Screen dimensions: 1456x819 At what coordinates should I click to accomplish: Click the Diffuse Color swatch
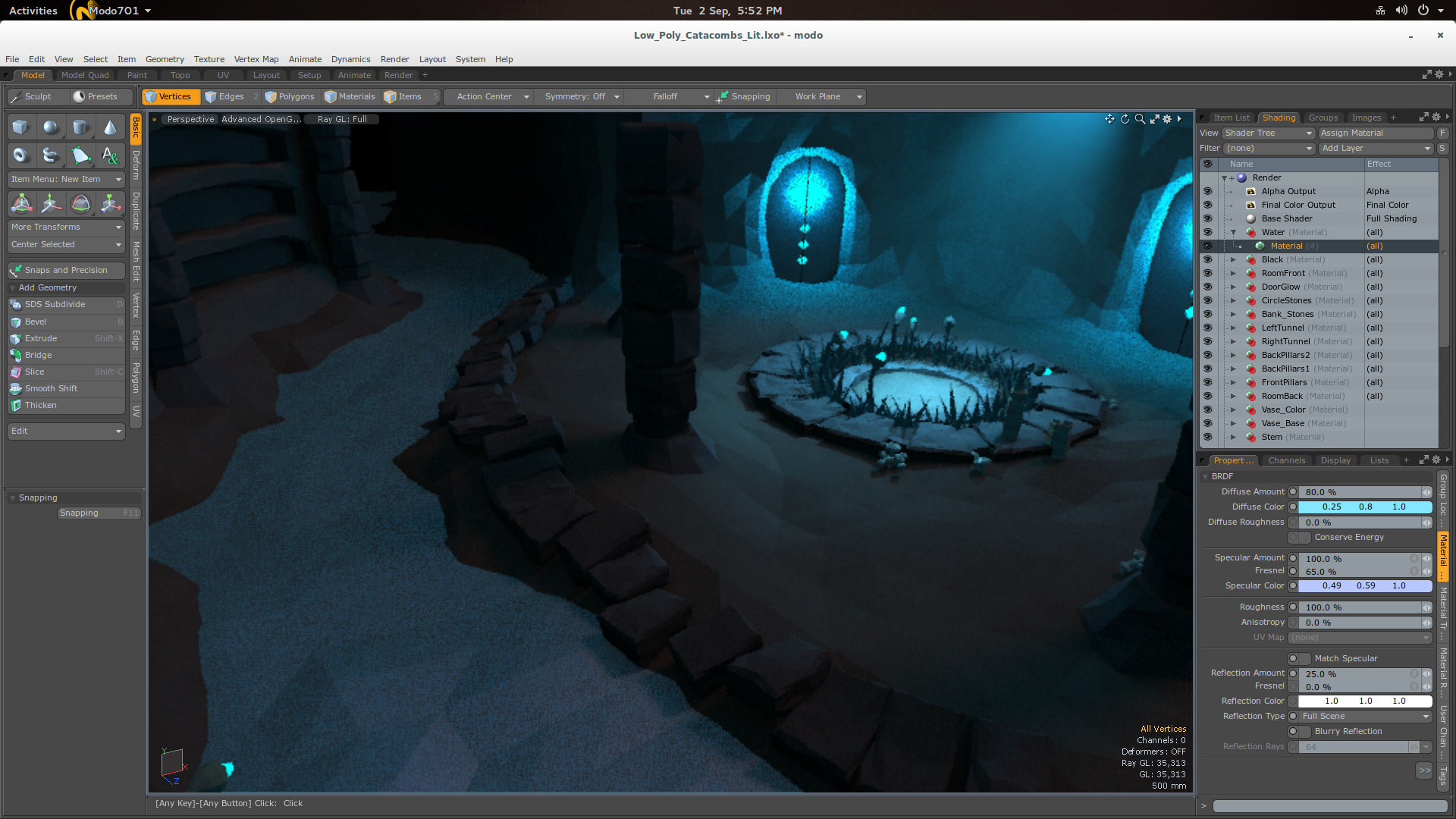point(1364,507)
